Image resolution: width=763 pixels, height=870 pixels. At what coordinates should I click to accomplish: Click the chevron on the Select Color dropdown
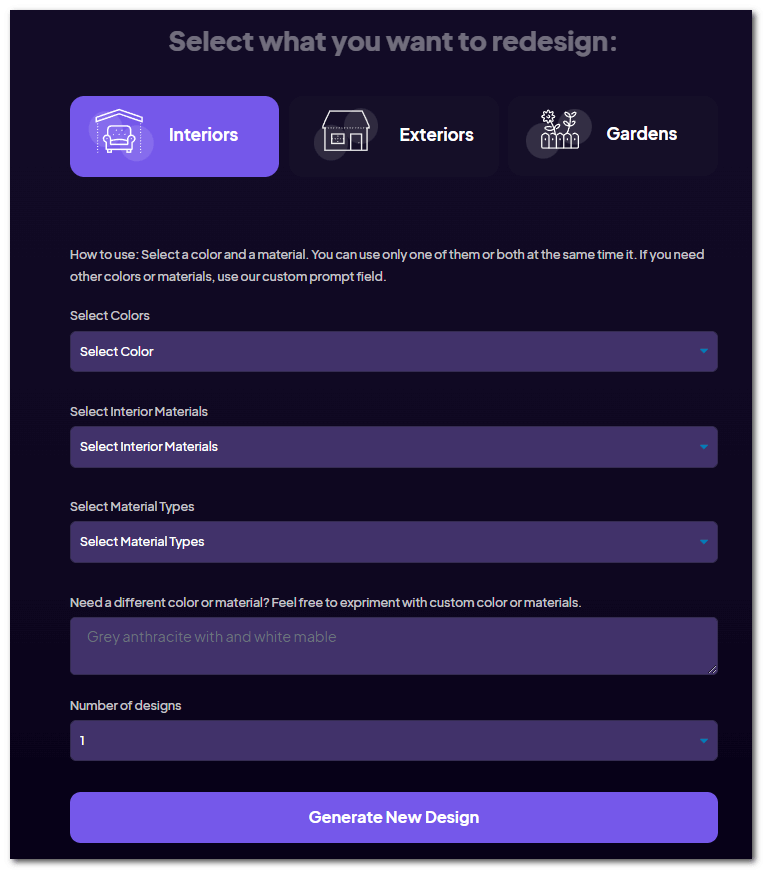[x=705, y=351]
